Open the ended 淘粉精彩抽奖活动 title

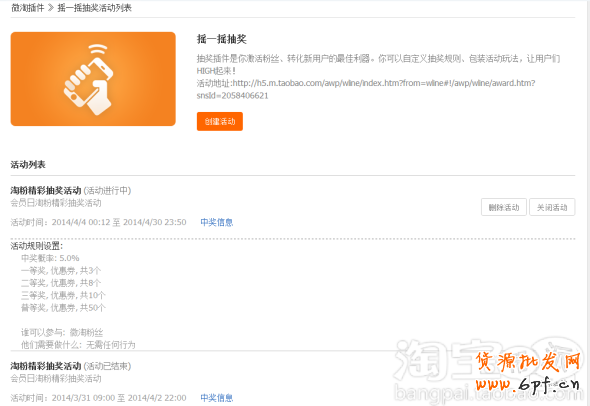(46, 366)
